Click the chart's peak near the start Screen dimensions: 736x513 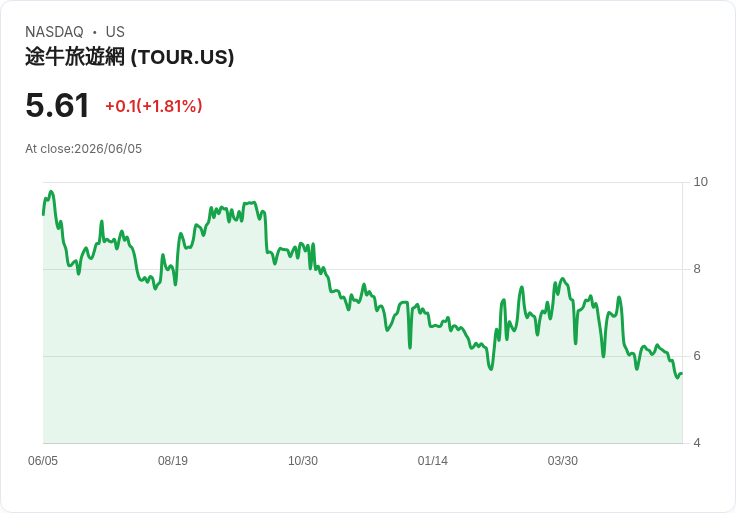[51, 191]
